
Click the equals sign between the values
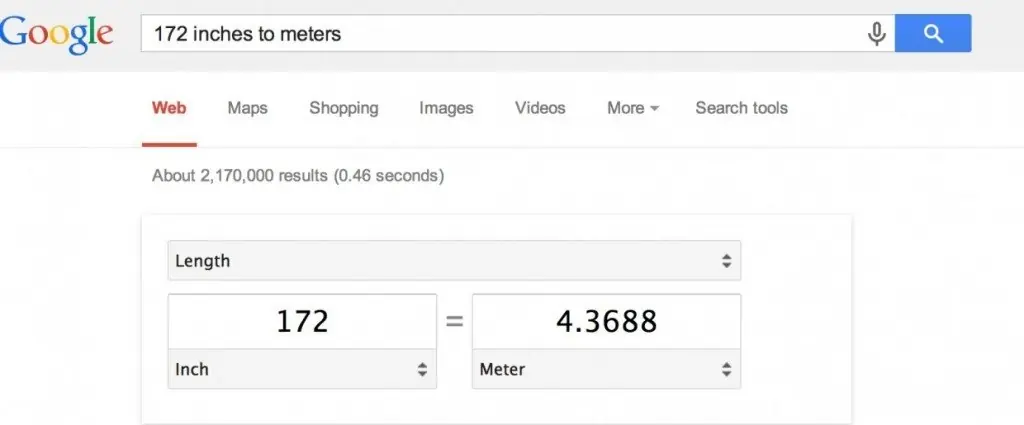pos(454,322)
